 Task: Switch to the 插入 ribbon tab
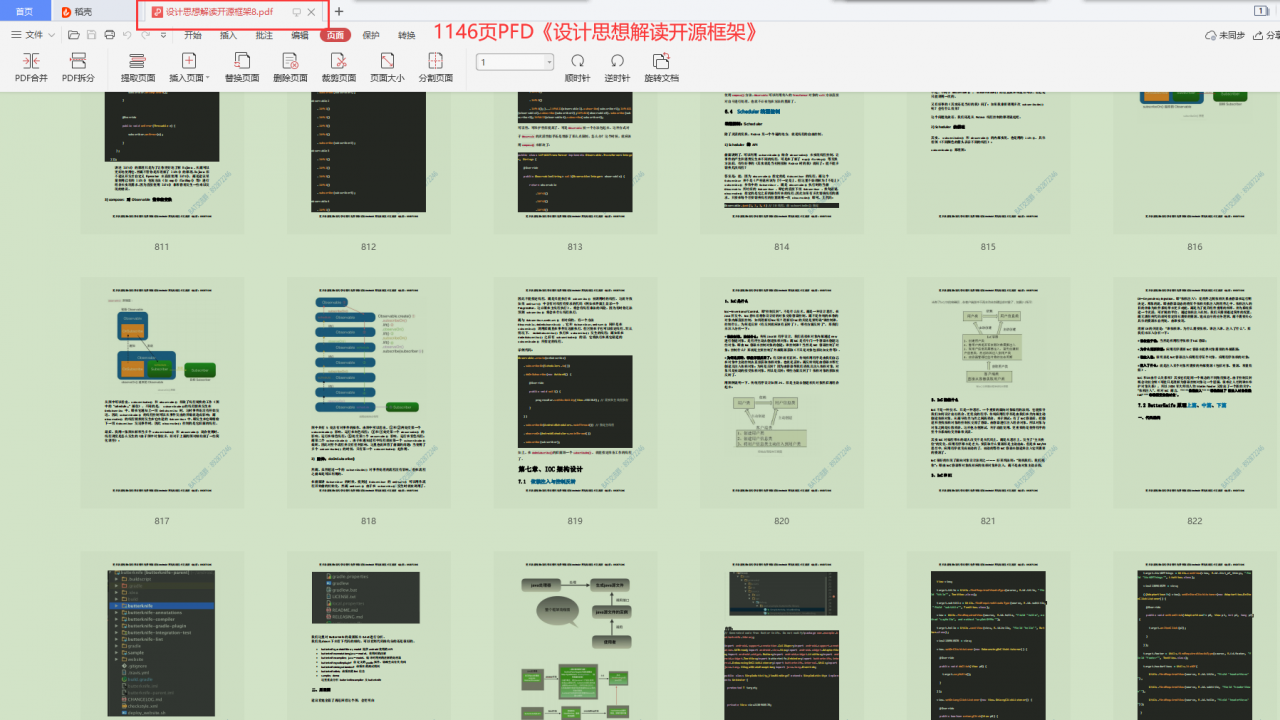229,35
